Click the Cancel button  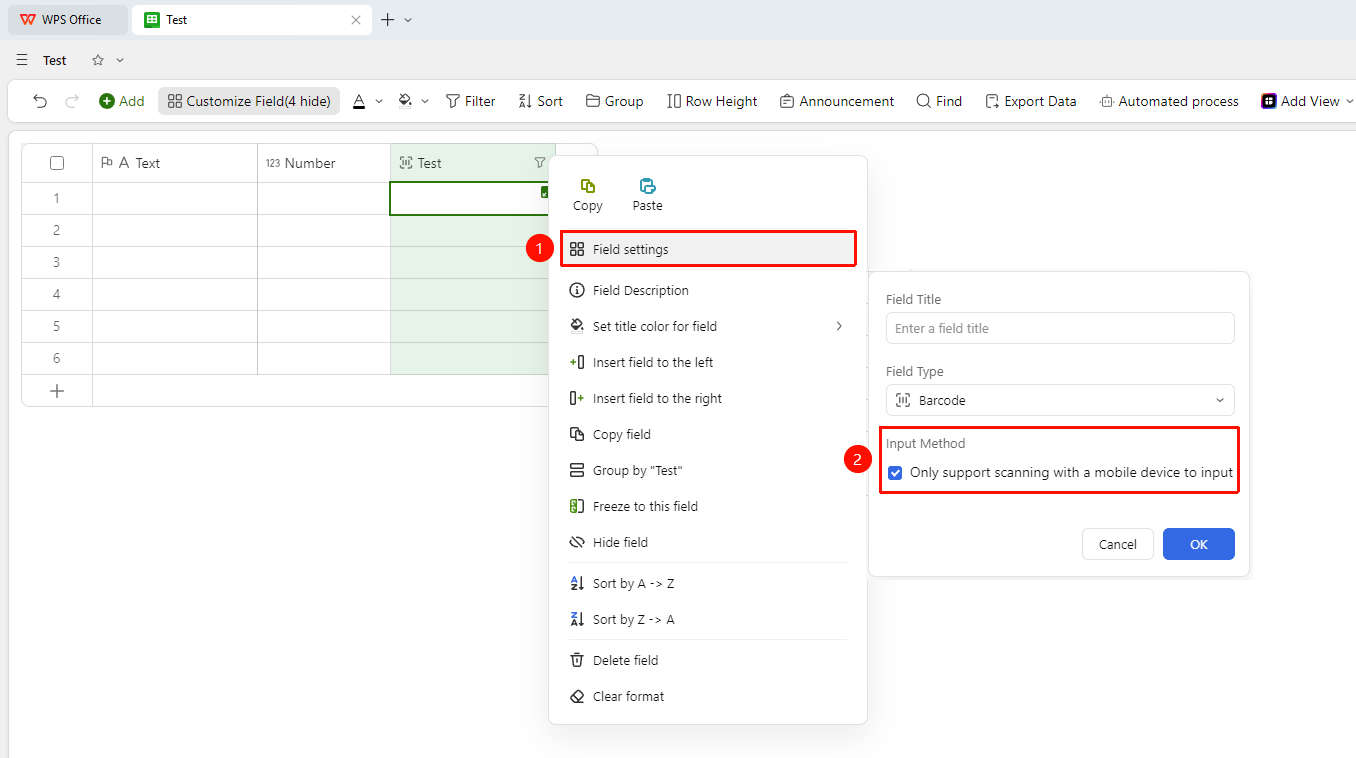tap(1118, 544)
